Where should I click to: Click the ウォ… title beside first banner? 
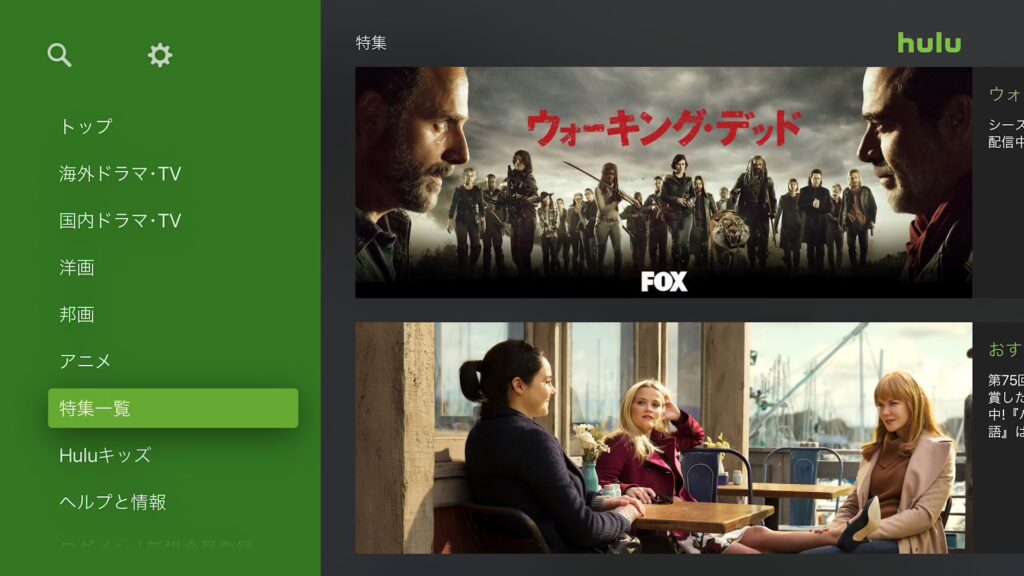tap(1006, 94)
